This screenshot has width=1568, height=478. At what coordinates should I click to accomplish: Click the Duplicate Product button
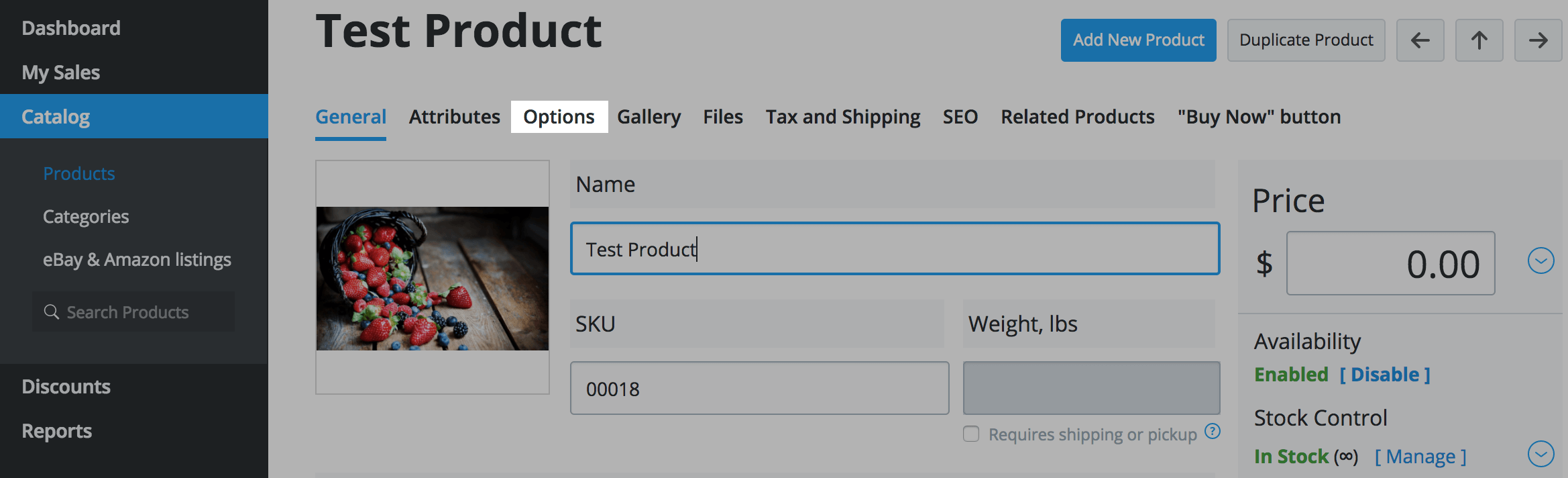coord(1306,40)
